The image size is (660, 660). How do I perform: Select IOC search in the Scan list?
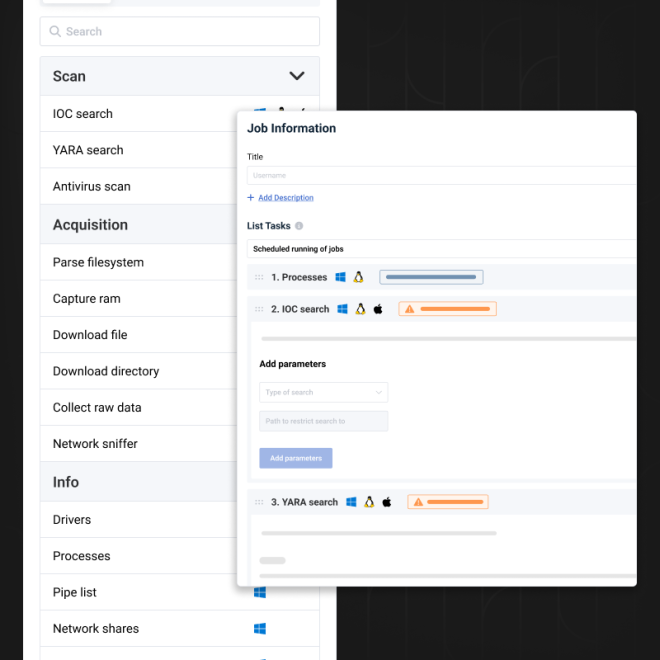click(x=138, y=114)
